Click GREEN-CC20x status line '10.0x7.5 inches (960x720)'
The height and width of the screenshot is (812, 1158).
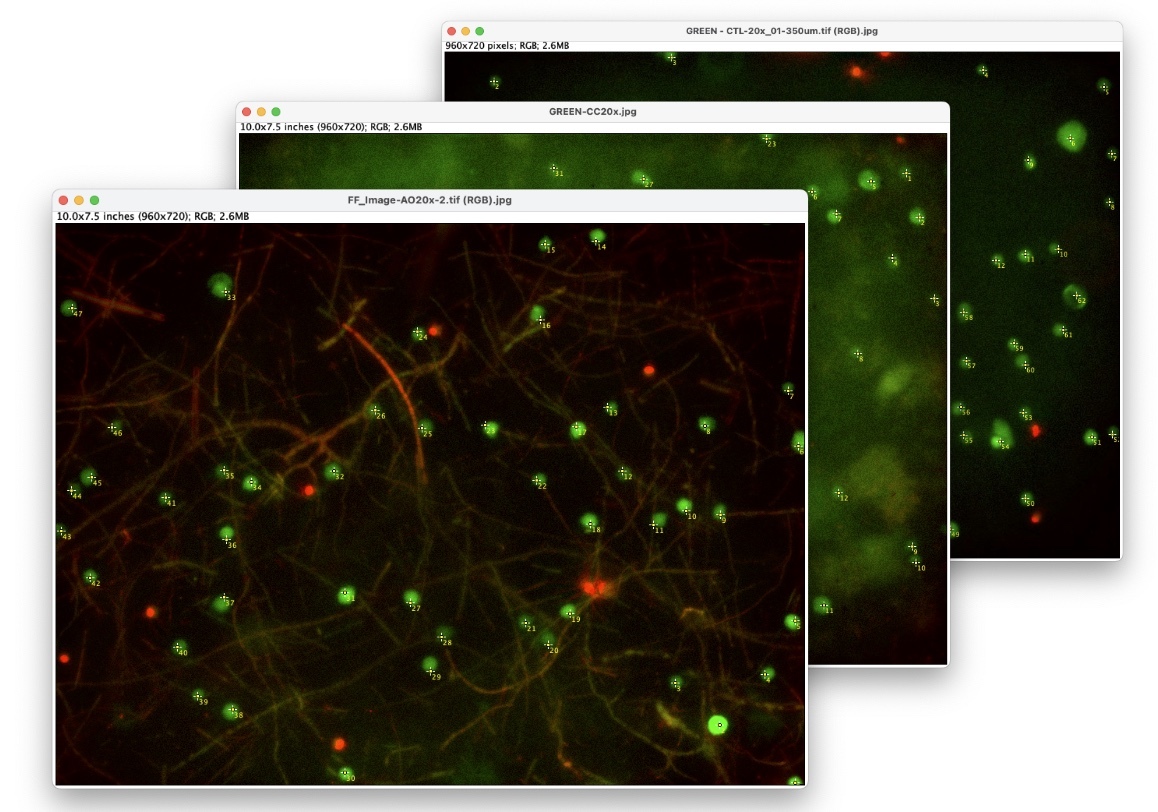pos(331,127)
